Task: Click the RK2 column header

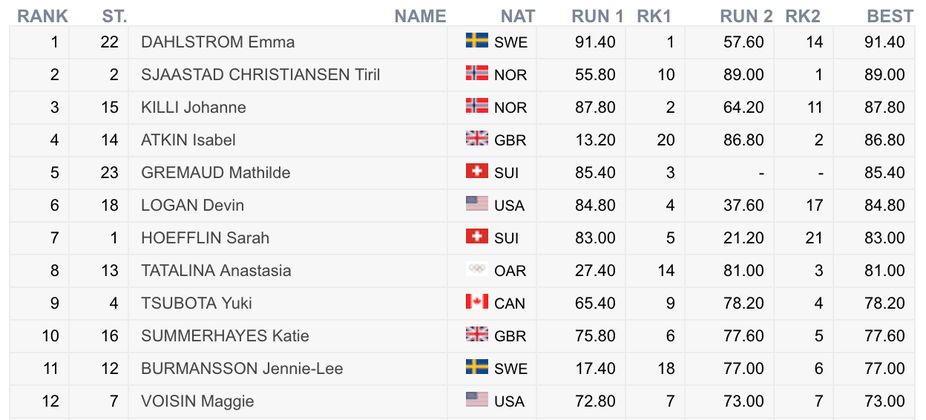Action: [x=803, y=16]
